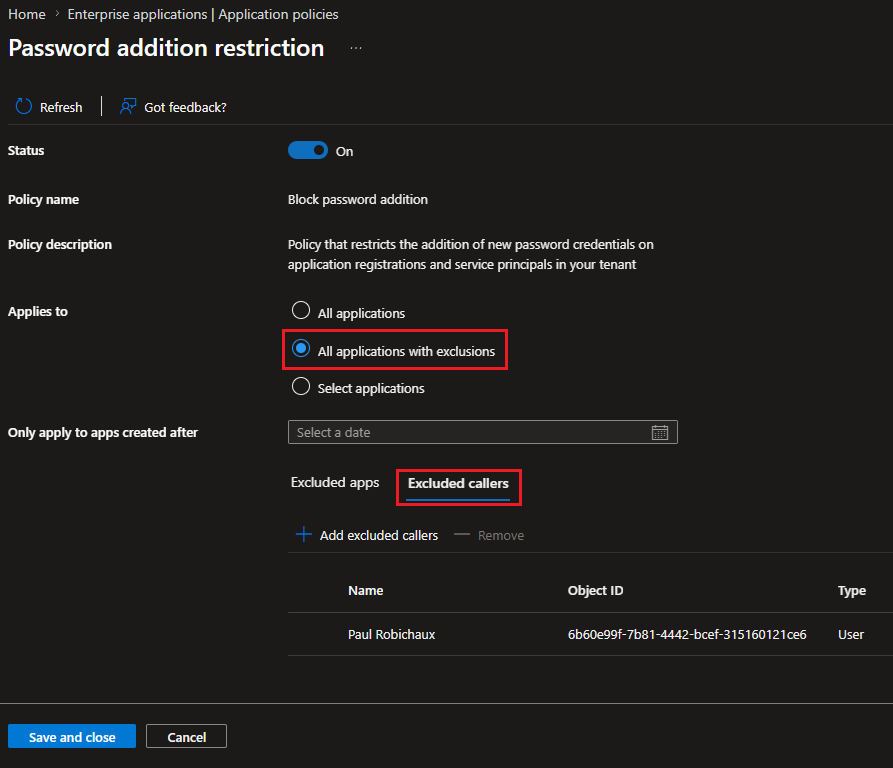Image resolution: width=893 pixels, height=768 pixels.
Task: Choose the Select applications radio button
Action: coord(301,387)
